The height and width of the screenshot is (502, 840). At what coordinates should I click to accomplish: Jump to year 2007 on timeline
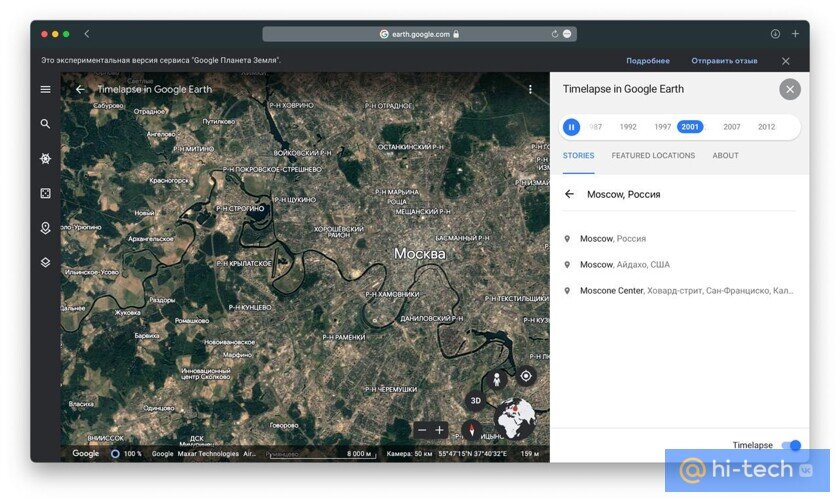pyautogui.click(x=731, y=127)
